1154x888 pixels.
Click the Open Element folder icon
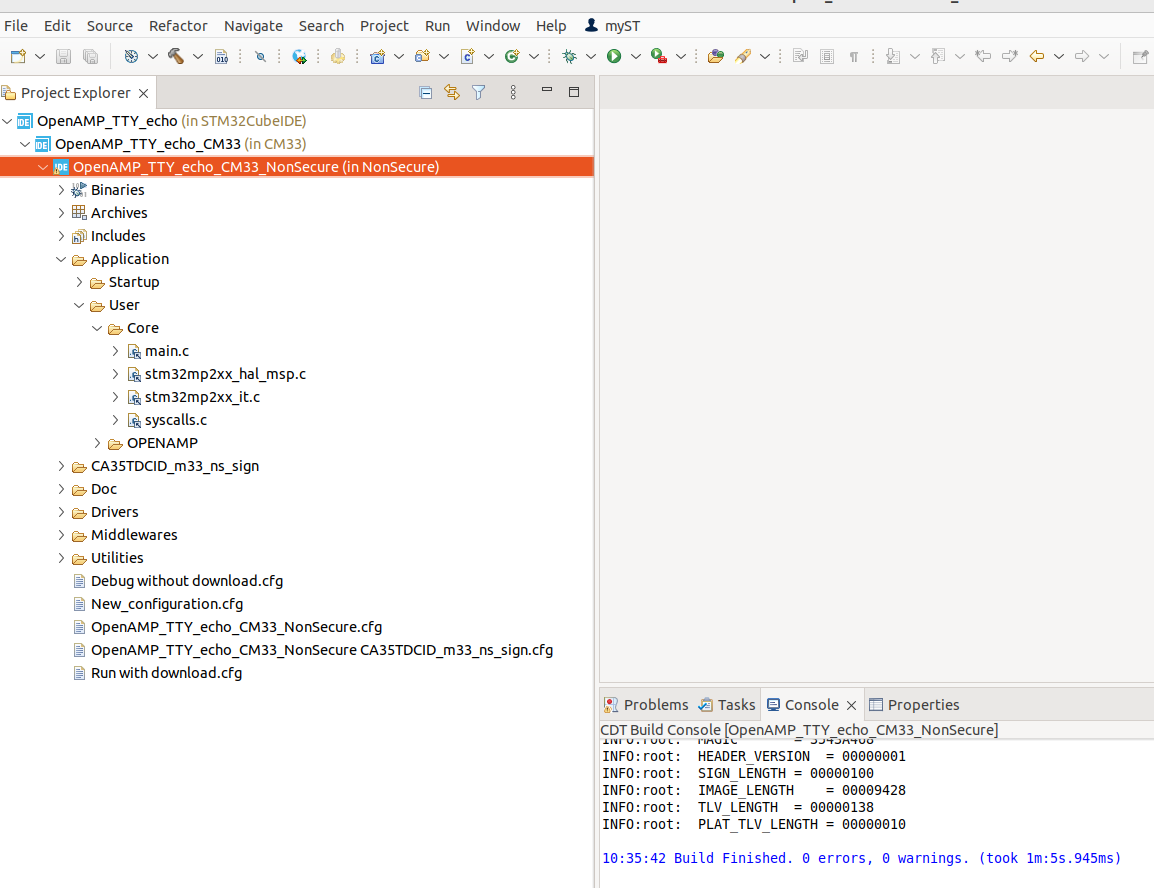(715, 56)
